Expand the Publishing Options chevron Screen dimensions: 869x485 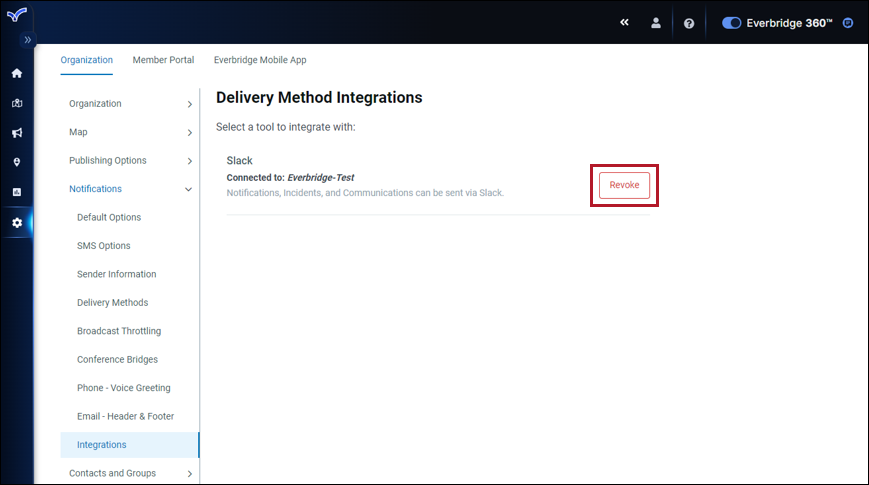coord(190,161)
